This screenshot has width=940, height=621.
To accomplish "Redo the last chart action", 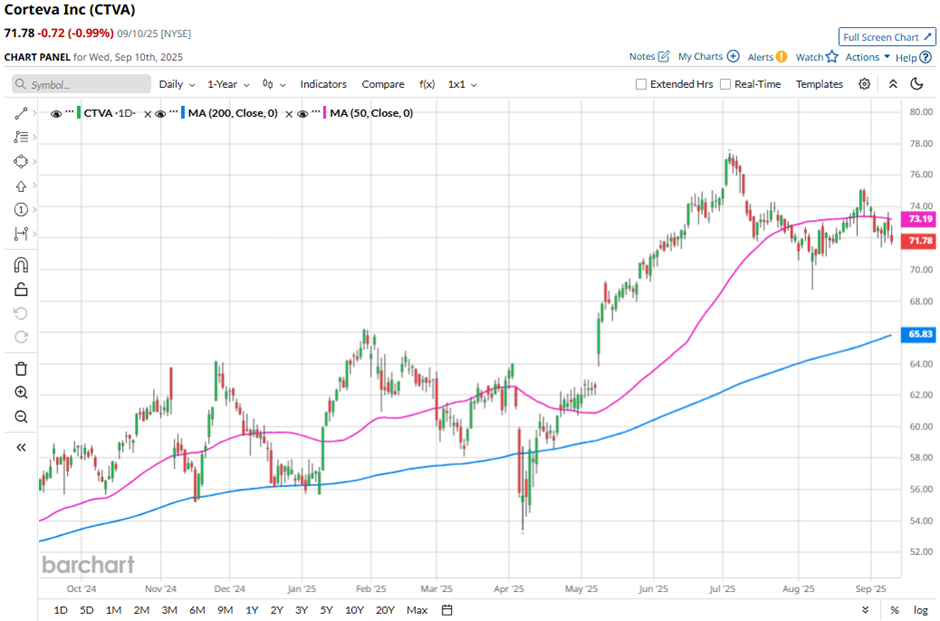I will [20, 337].
